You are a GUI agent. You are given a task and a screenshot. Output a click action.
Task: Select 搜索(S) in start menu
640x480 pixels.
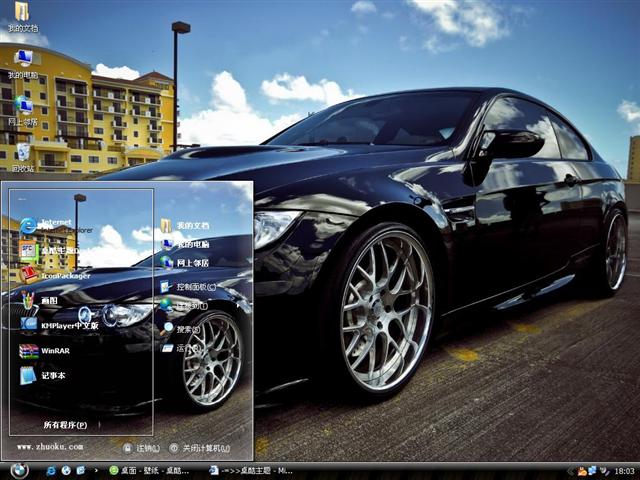coord(181,329)
